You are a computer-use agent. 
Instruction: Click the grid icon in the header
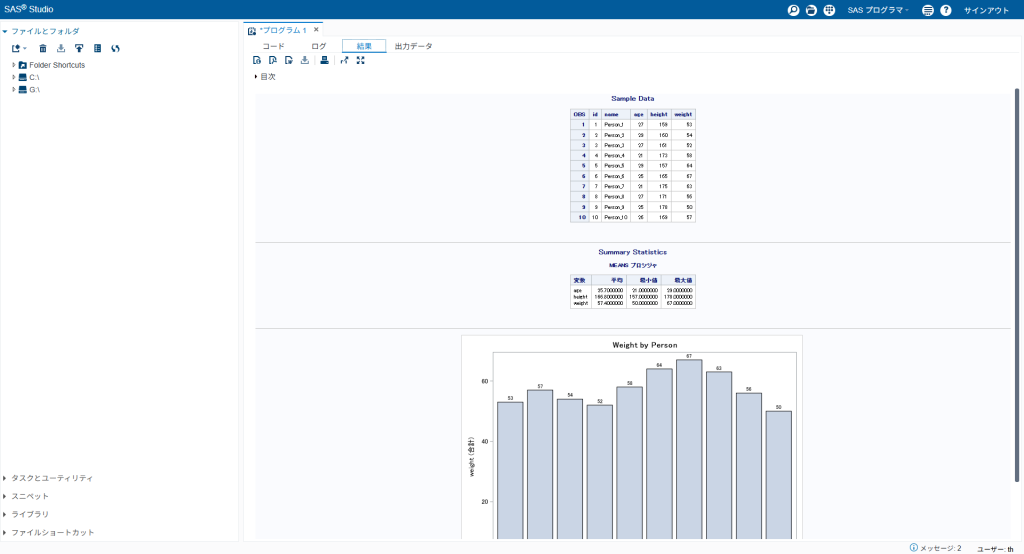pyautogui.click(x=829, y=10)
